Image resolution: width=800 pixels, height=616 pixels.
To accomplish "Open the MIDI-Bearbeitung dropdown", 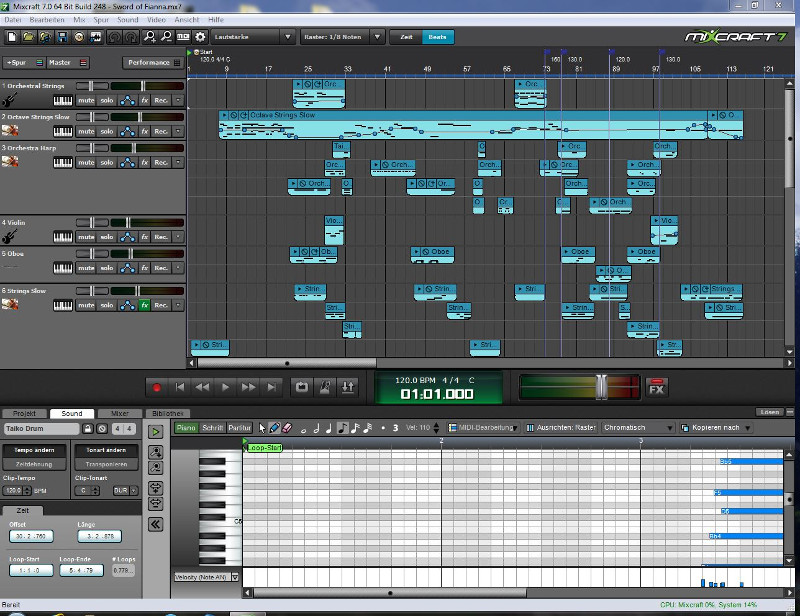I will click(483, 428).
